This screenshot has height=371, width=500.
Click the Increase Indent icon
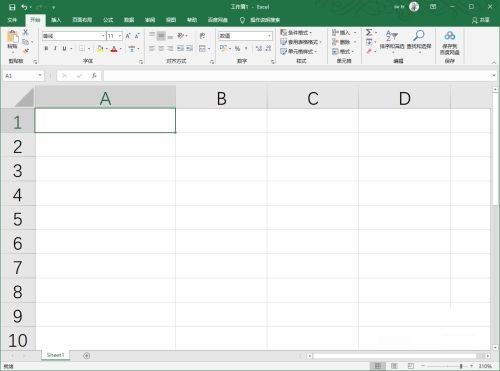tap(189, 49)
